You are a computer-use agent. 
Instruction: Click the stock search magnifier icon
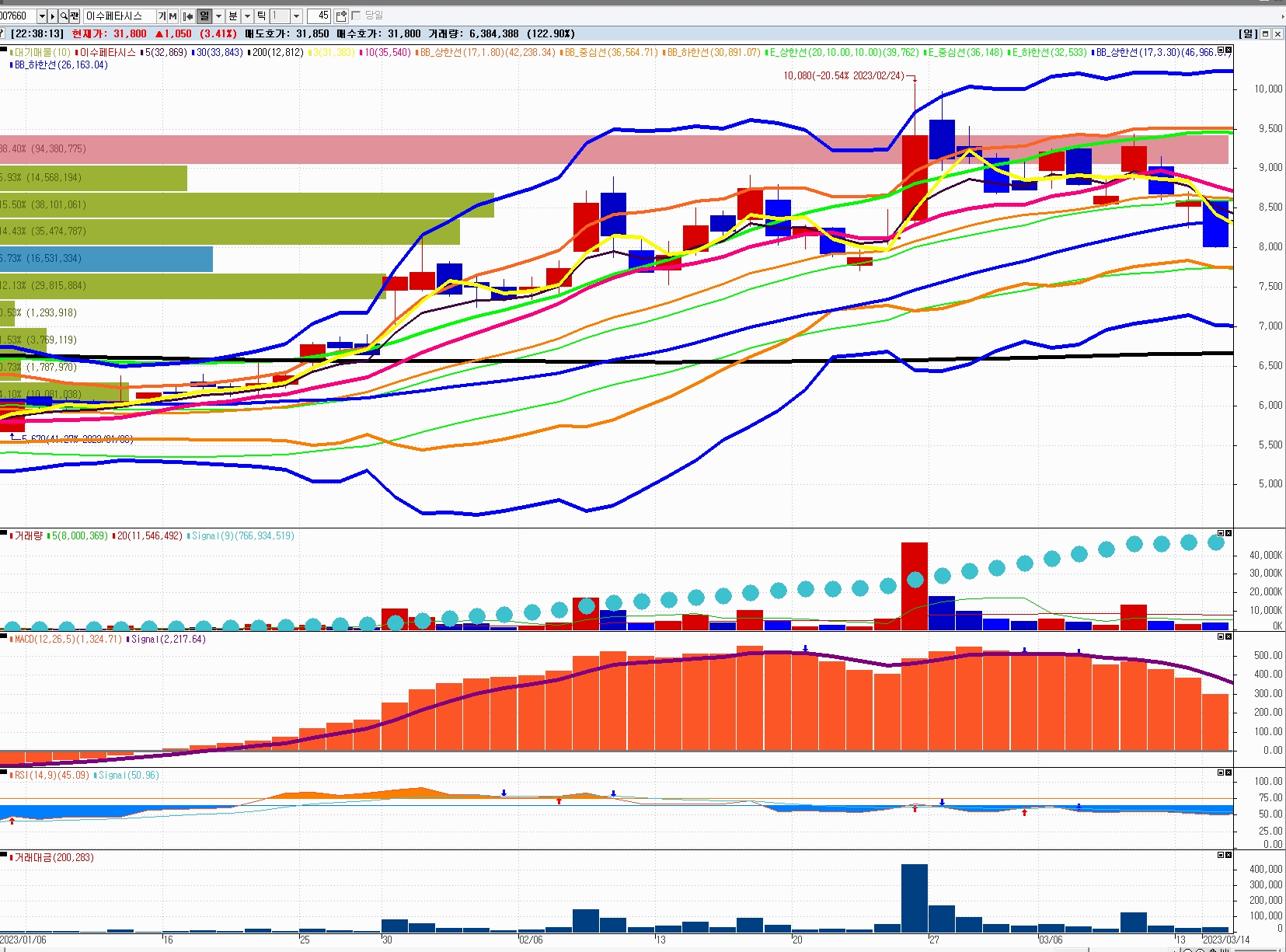tap(64, 16)
